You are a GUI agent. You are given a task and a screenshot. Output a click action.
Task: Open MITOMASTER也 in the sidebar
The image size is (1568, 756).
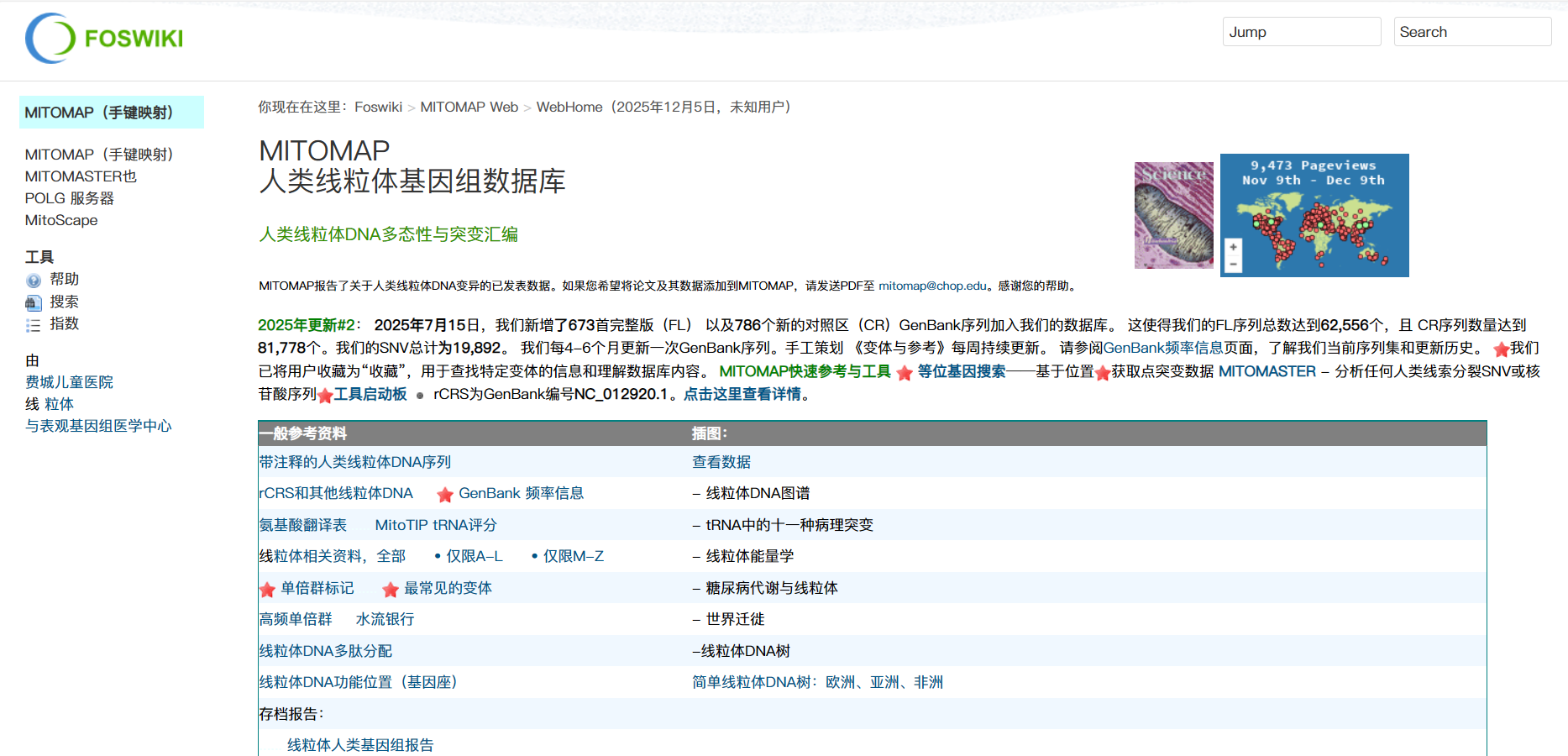point(81,176)
